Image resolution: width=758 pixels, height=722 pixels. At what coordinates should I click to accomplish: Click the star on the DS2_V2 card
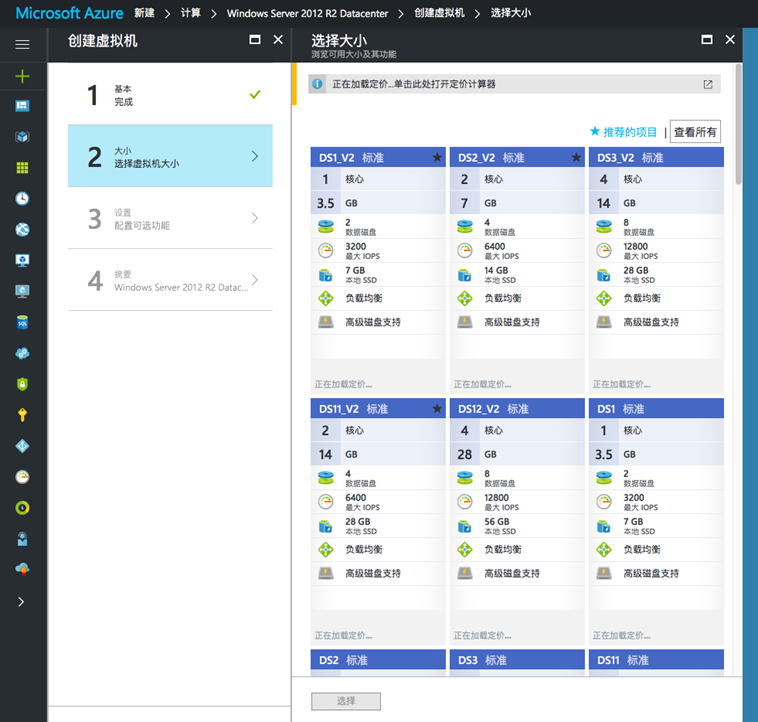pos(576,157)
